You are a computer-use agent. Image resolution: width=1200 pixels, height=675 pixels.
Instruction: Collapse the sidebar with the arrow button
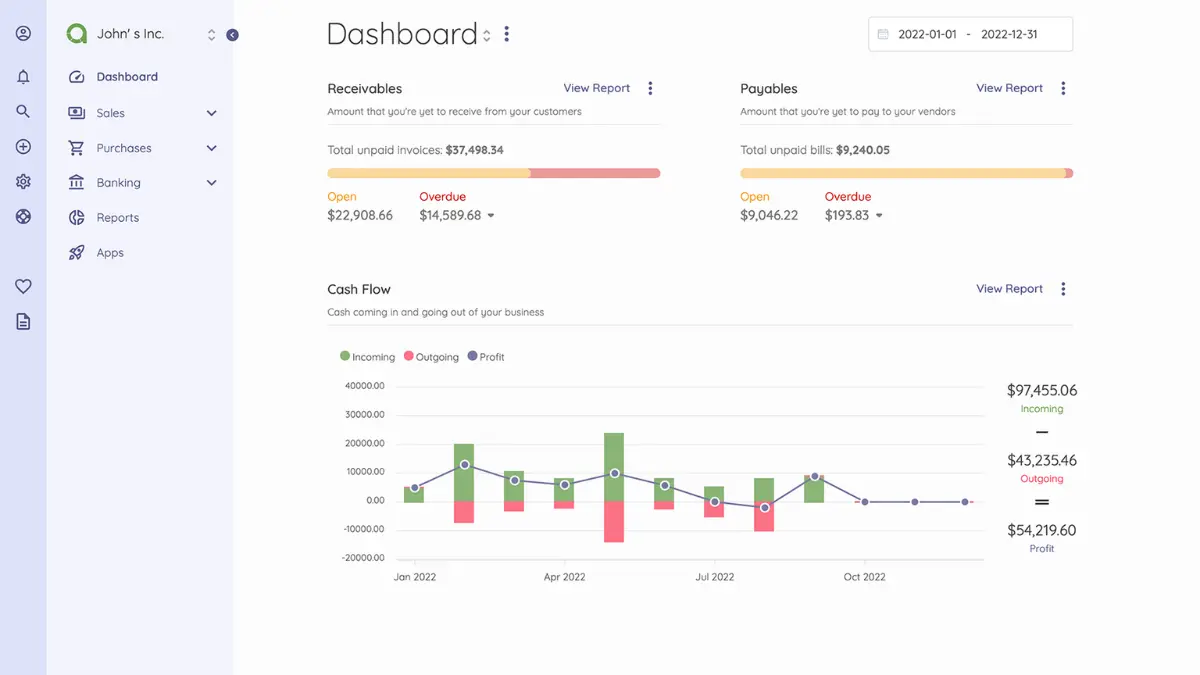coord(232,35)
